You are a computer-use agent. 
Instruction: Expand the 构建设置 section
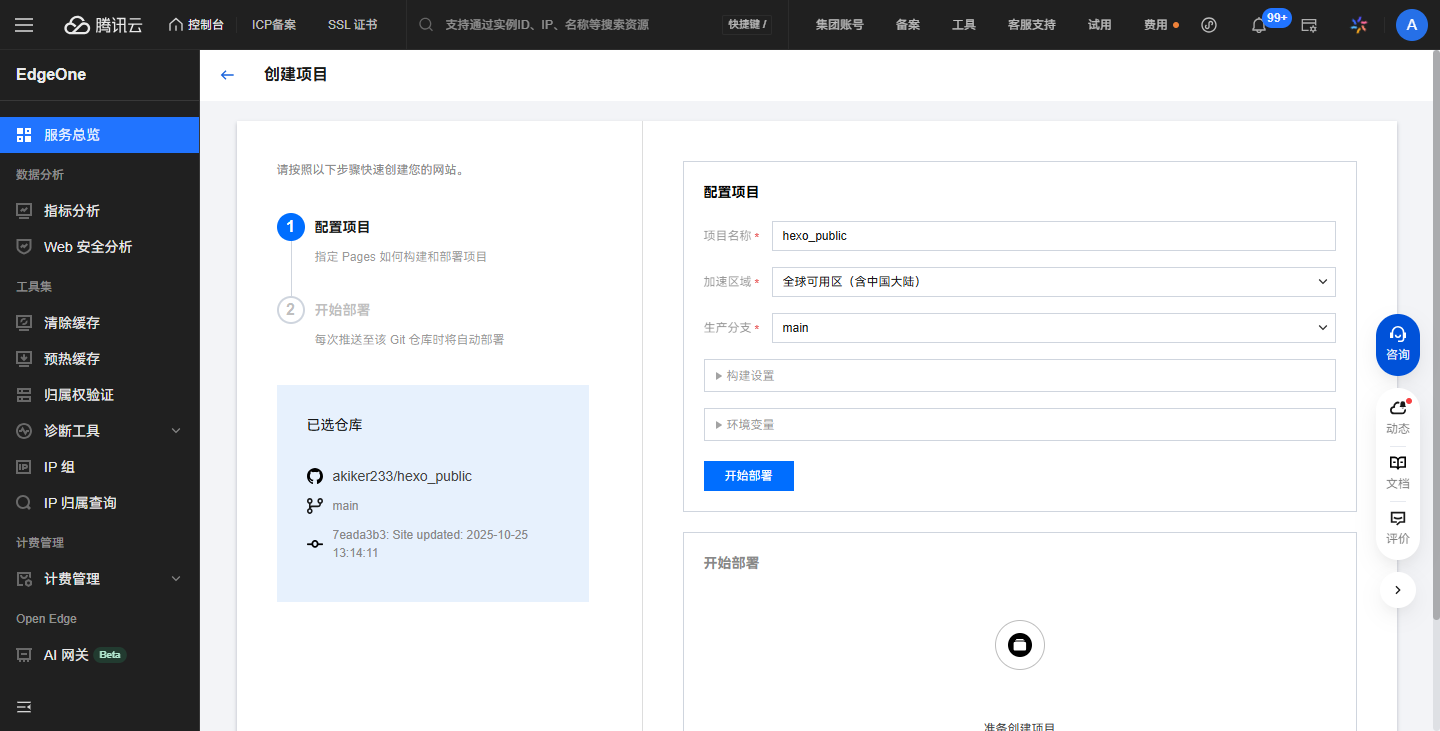pyautogui.click(x=1019, y=376)
